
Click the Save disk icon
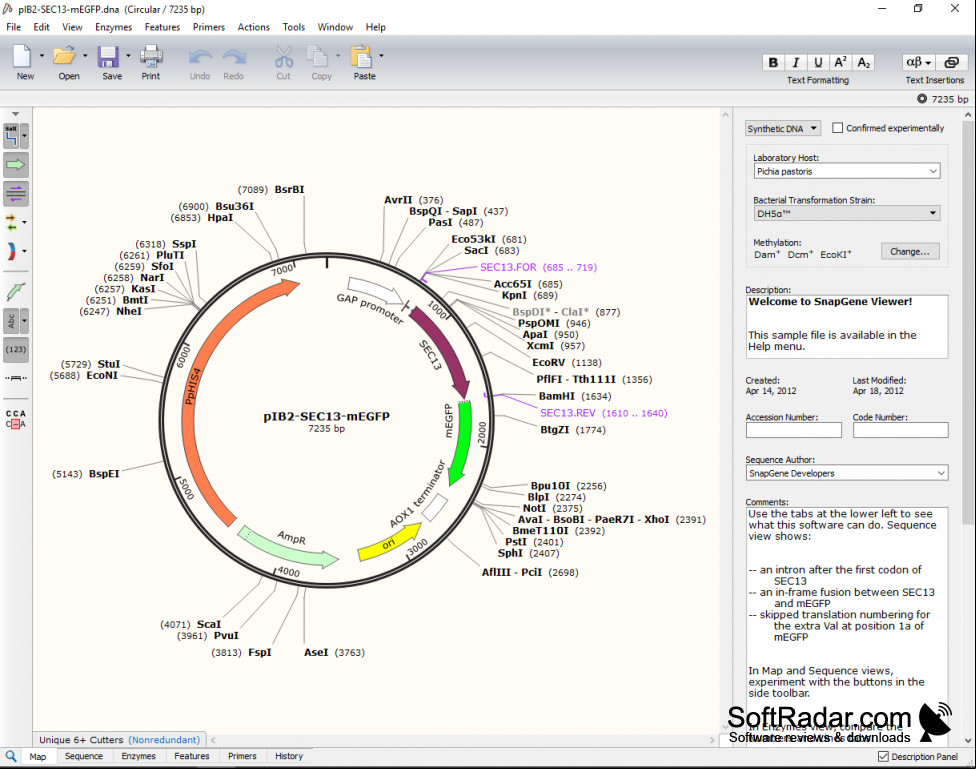(x=108, y=57)
